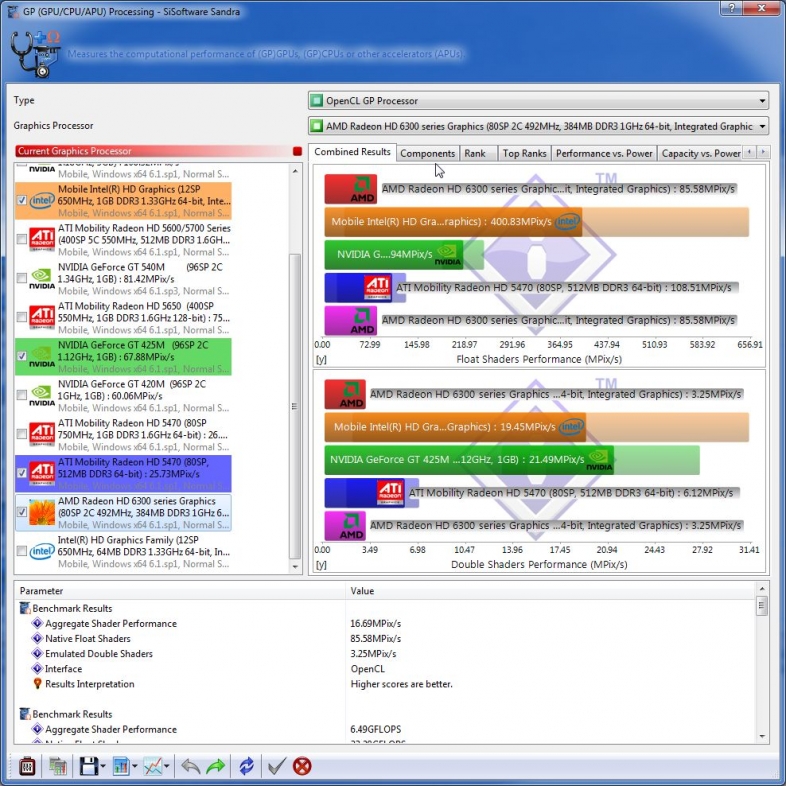Open the dropdown arrow next to the bar chart icon
The height and width of the screenshot is (786, 786).
[134, 766]
